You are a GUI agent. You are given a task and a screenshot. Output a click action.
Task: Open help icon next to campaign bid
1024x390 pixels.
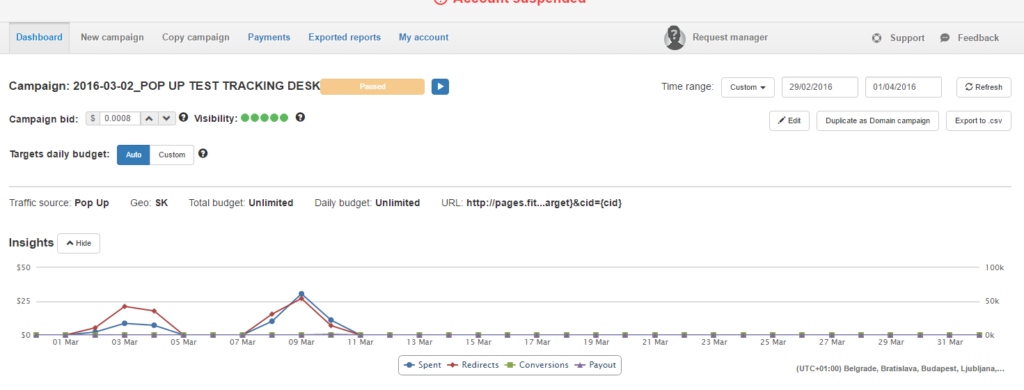point(184,118)
